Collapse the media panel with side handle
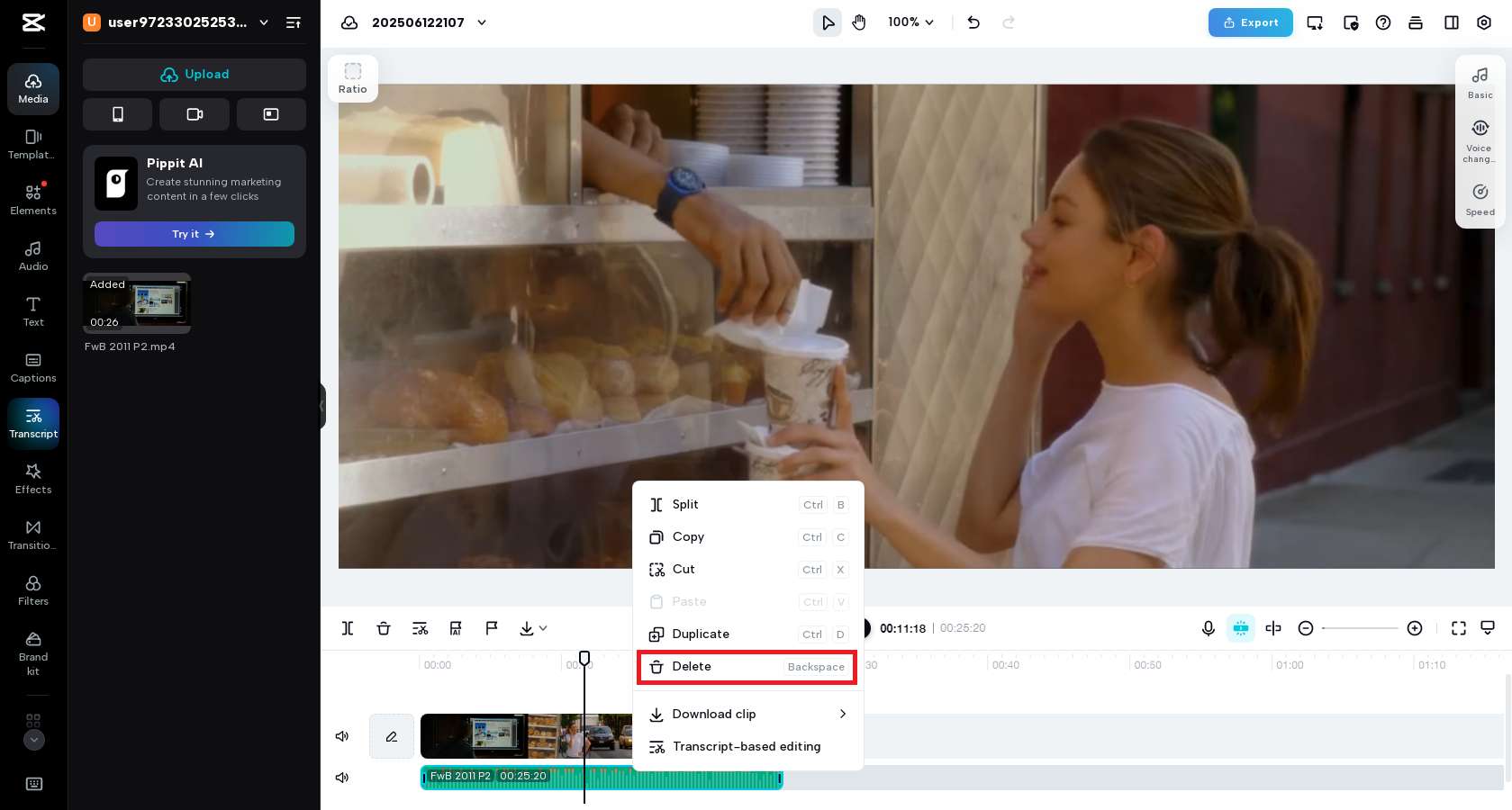 click(x=322, y=406)
